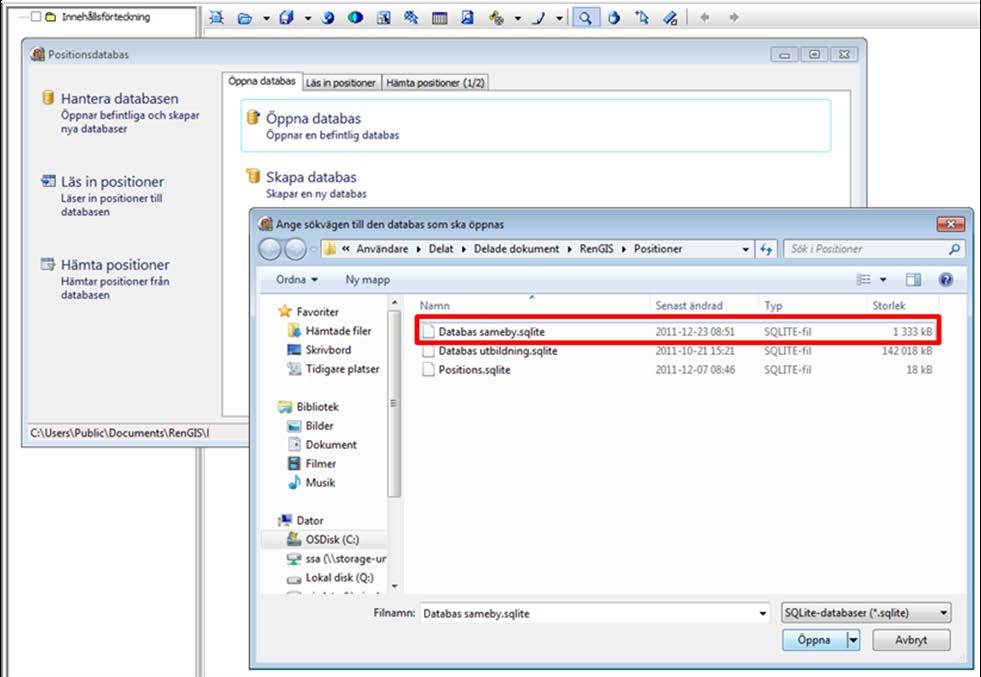Select Läs in positioner in the left panel

[103, 196]
